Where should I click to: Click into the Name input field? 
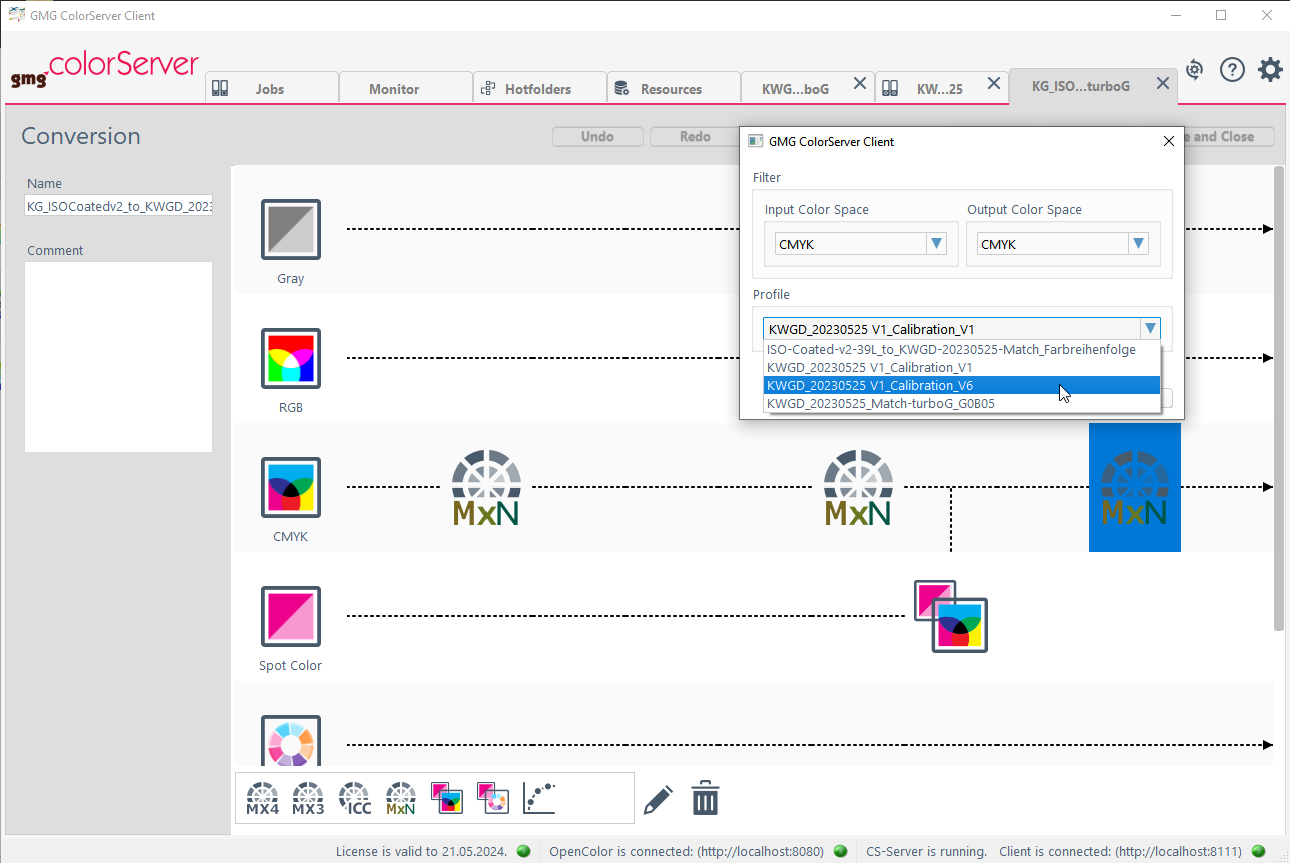pos(119,206)
